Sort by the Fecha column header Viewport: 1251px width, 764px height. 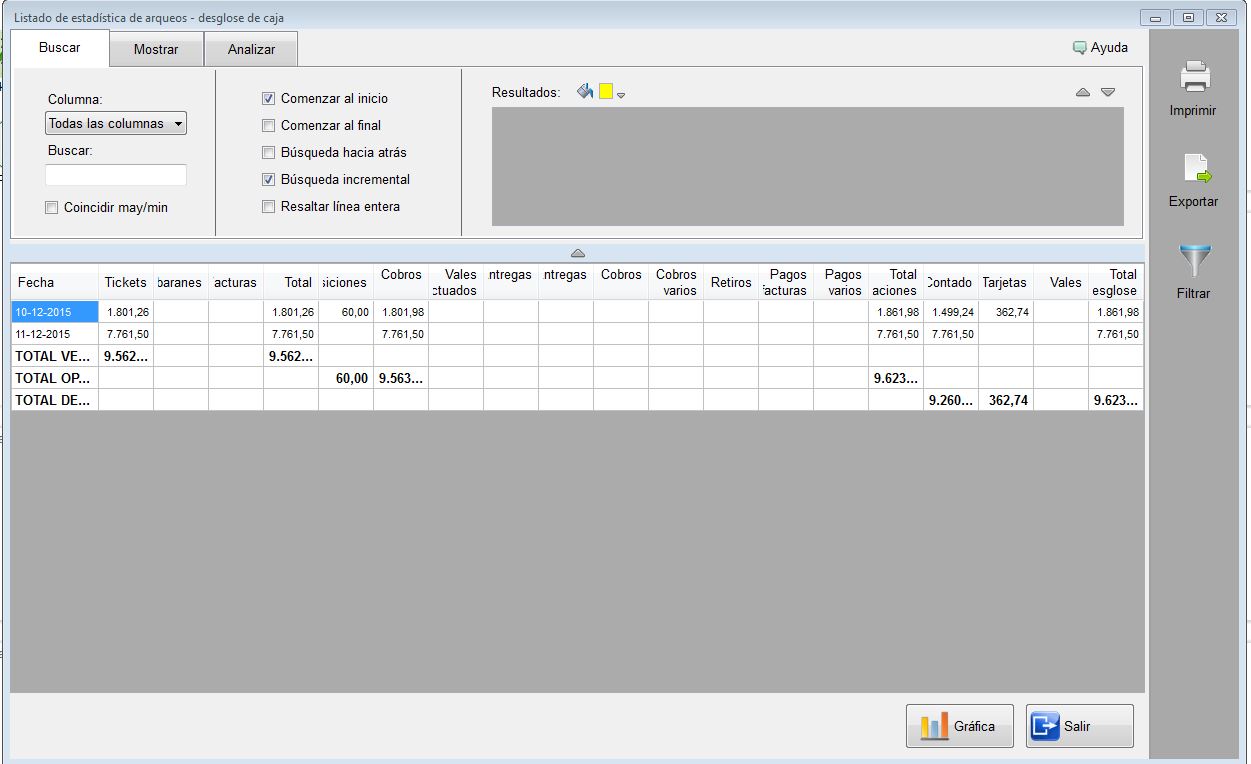pos(55,283)
